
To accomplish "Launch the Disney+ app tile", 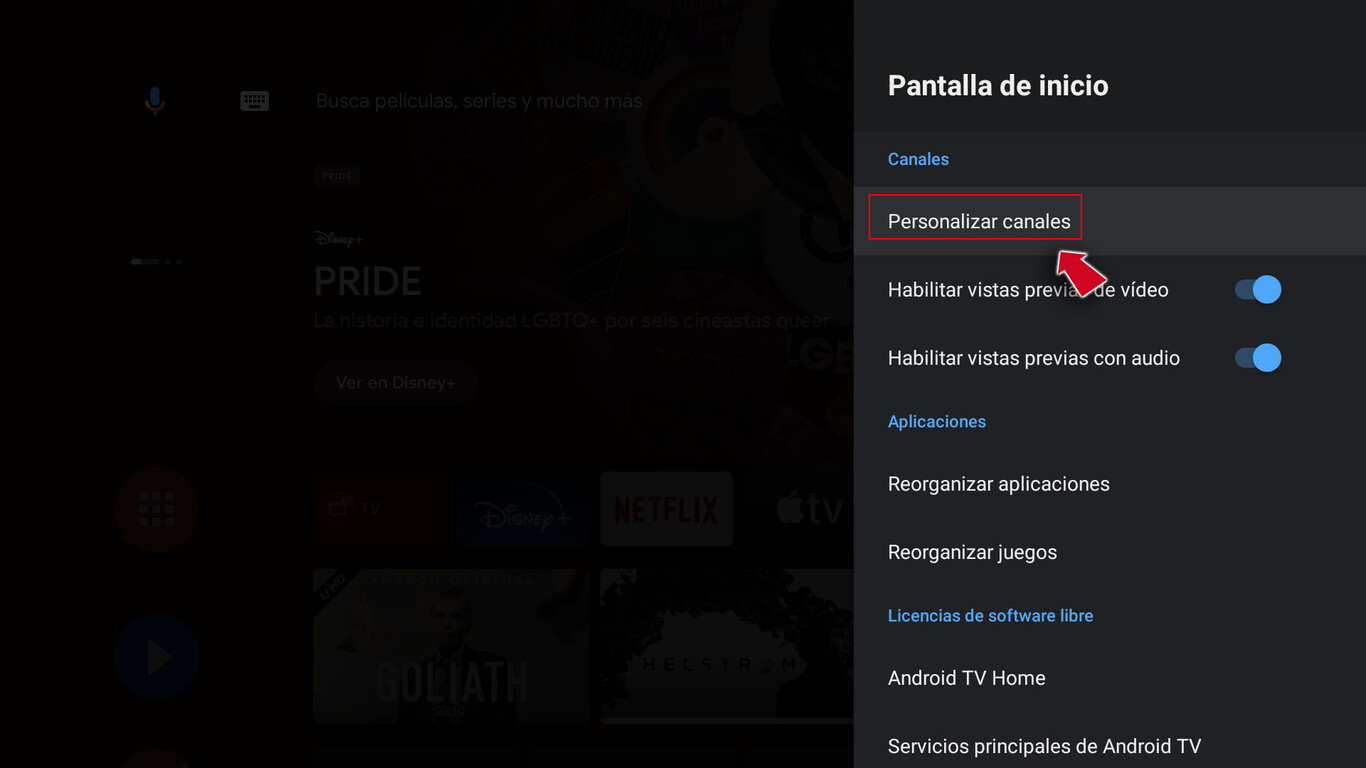I will tap(523, 509).
